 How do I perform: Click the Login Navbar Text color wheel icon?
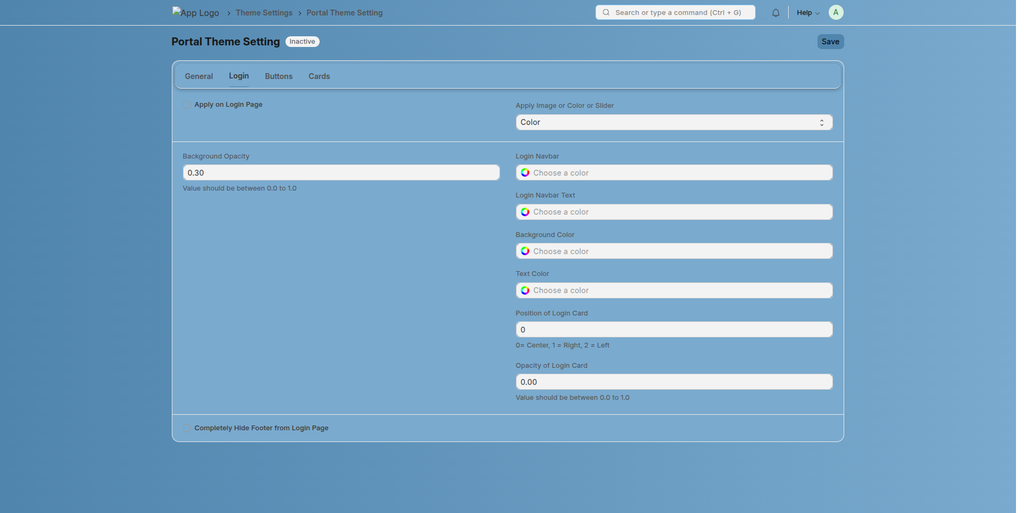(x=525, y=212)
